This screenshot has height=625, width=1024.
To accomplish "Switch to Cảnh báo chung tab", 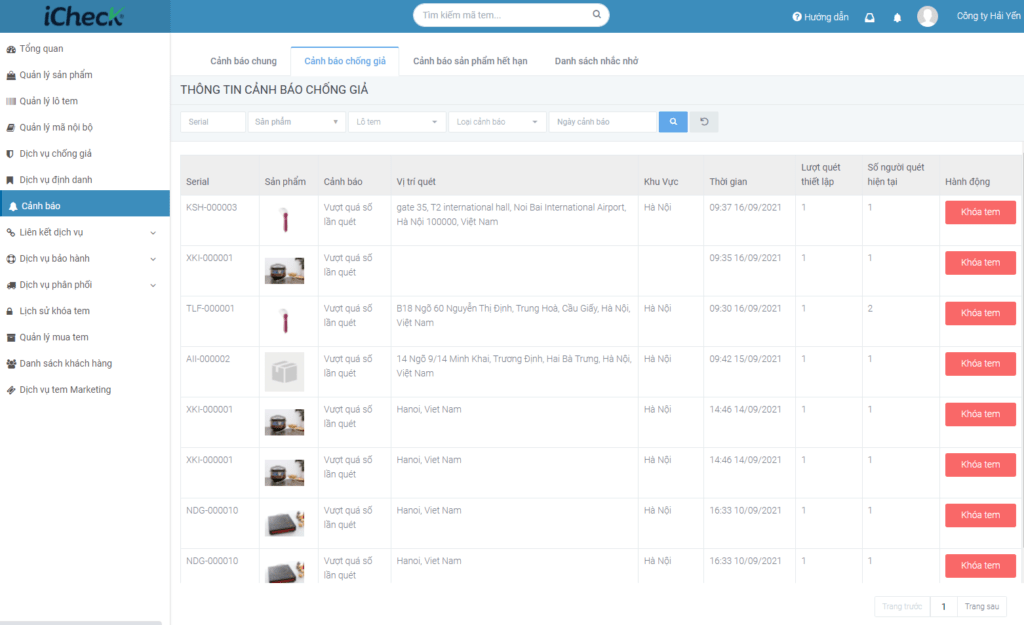I will pyautogui.click(x=244, y=61).
